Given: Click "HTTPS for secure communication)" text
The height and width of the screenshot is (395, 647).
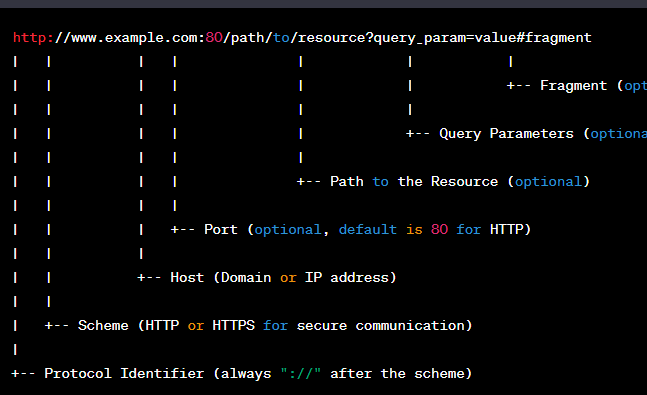Looking at the screenshot, I should click(x=342, y=326).
